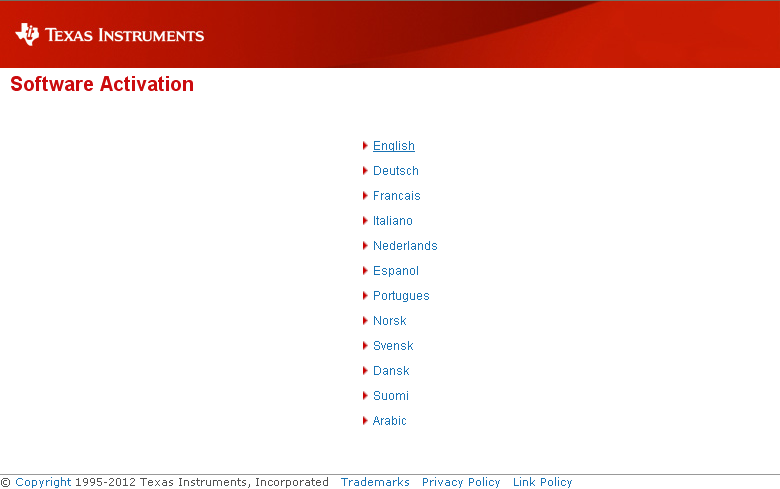Select the Francais language option
The width and height of the screenshot is (780, 489).
pyautogui.click(x=396, y=196)
